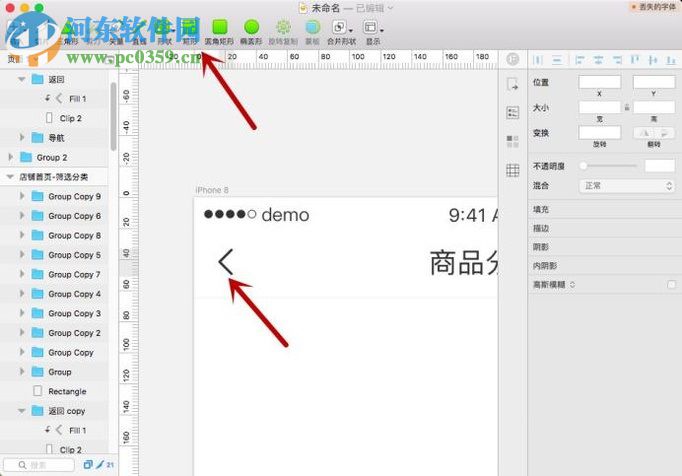The height and width of the screenshot is (476, 682).
Task: Open the blur type selector next to 高斯模糊
Action: pyautogui.click(x=572, y=285)
